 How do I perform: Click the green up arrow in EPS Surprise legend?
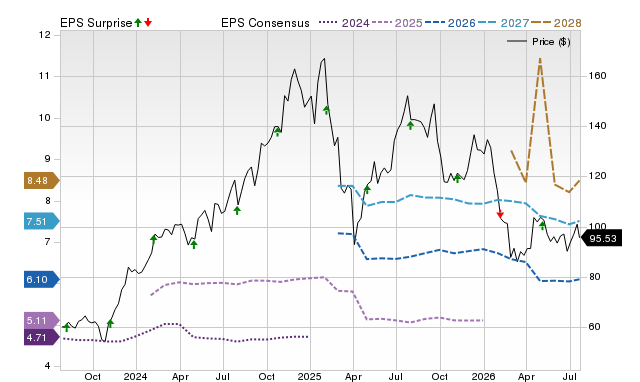click(138, 22)
